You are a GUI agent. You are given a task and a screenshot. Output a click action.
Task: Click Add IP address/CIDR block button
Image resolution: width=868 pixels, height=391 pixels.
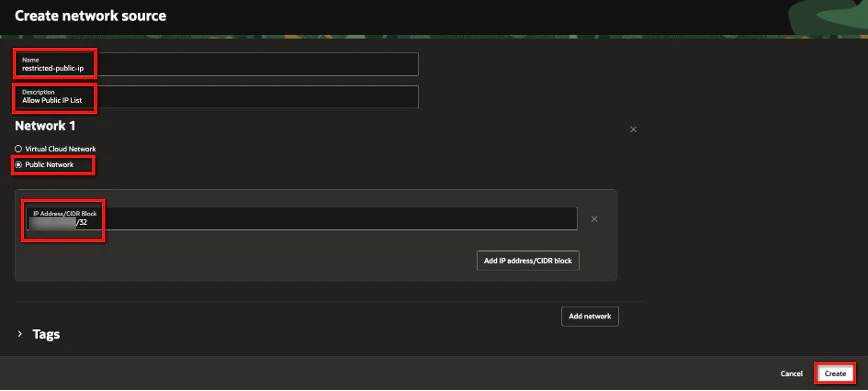528,260
